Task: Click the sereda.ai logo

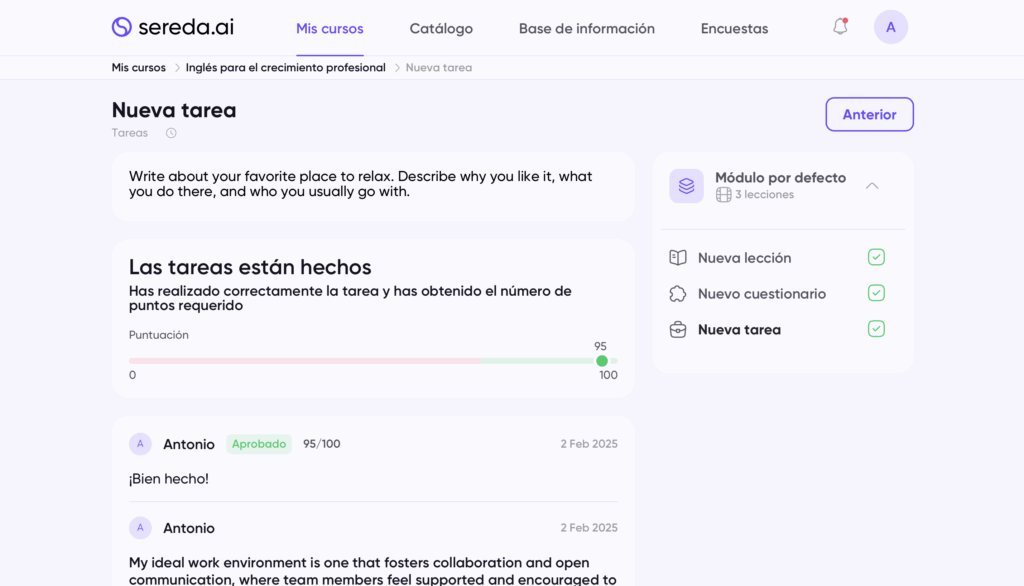Action: tap(172, 27)
